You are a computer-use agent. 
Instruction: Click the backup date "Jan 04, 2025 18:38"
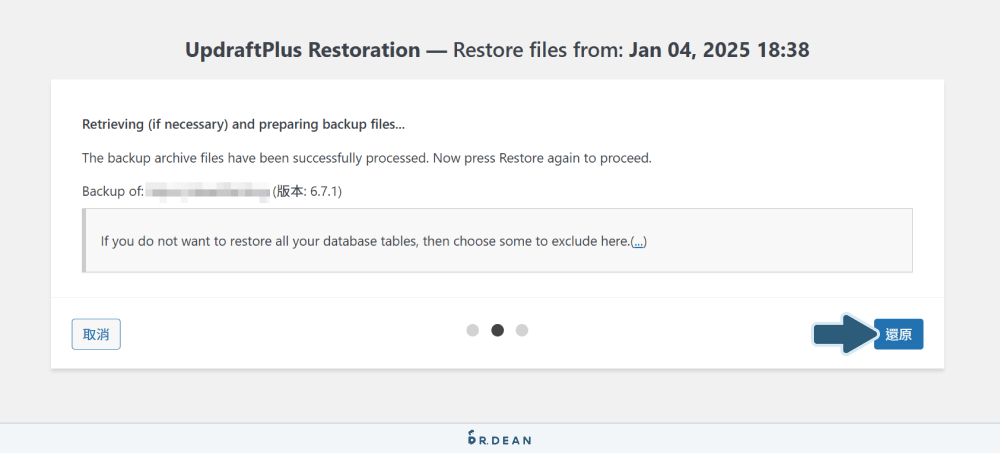719,50
